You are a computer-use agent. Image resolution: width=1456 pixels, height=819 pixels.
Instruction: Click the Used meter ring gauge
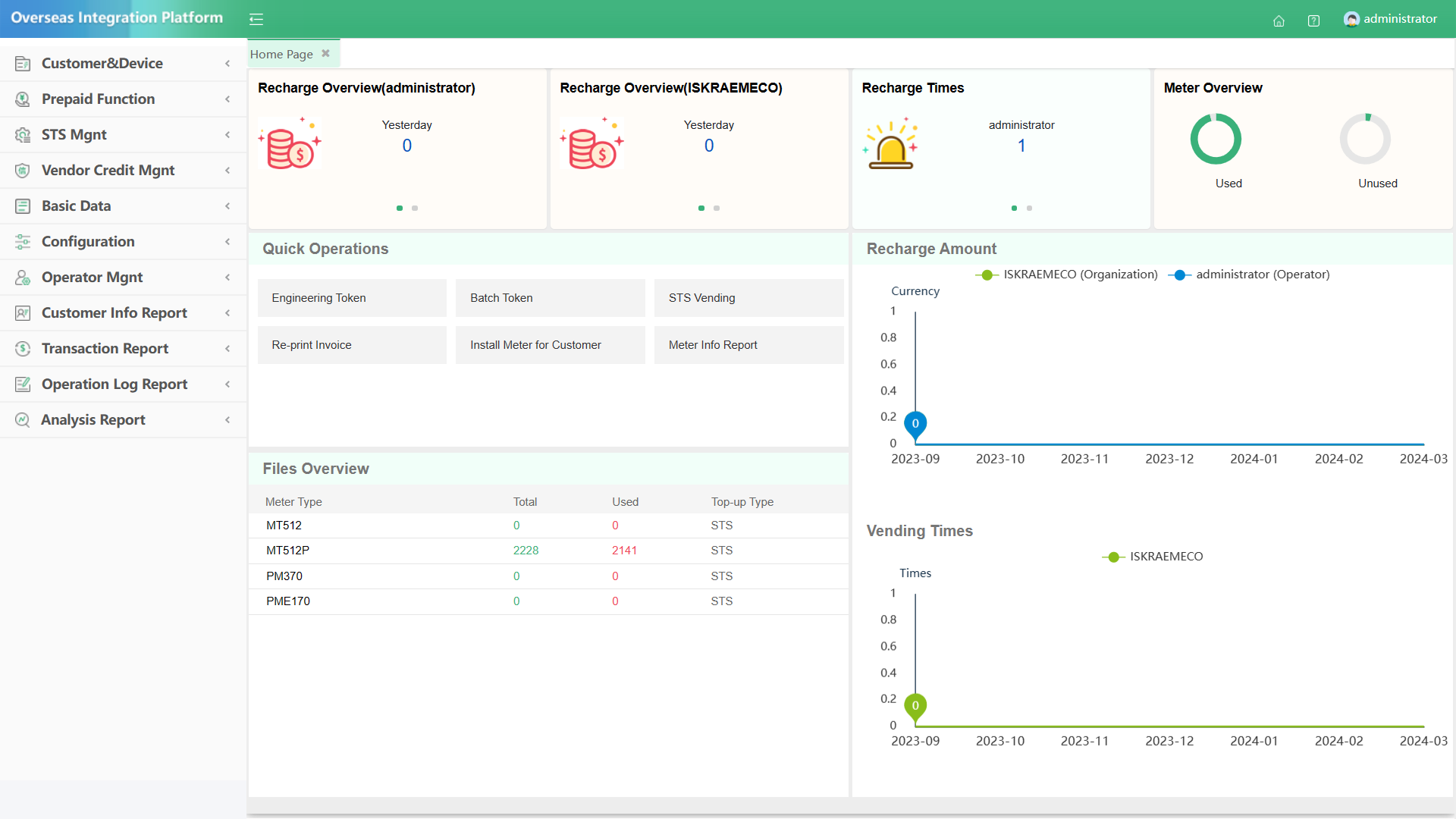pyautogui.click(x=1216, y=139)
